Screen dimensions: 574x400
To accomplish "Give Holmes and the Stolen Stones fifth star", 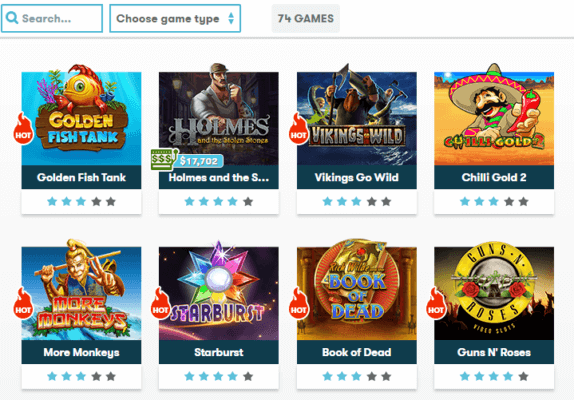I will [248, 201].
